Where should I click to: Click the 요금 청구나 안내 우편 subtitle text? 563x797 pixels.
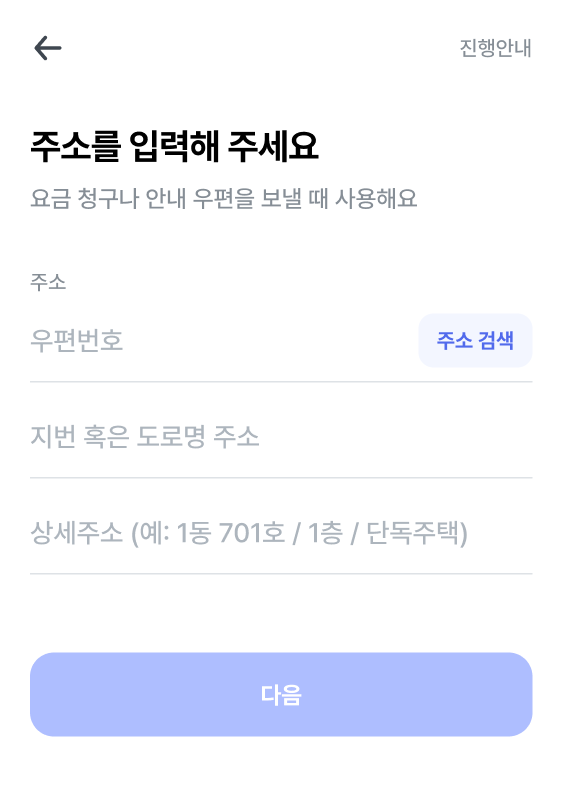coord(224,198)
